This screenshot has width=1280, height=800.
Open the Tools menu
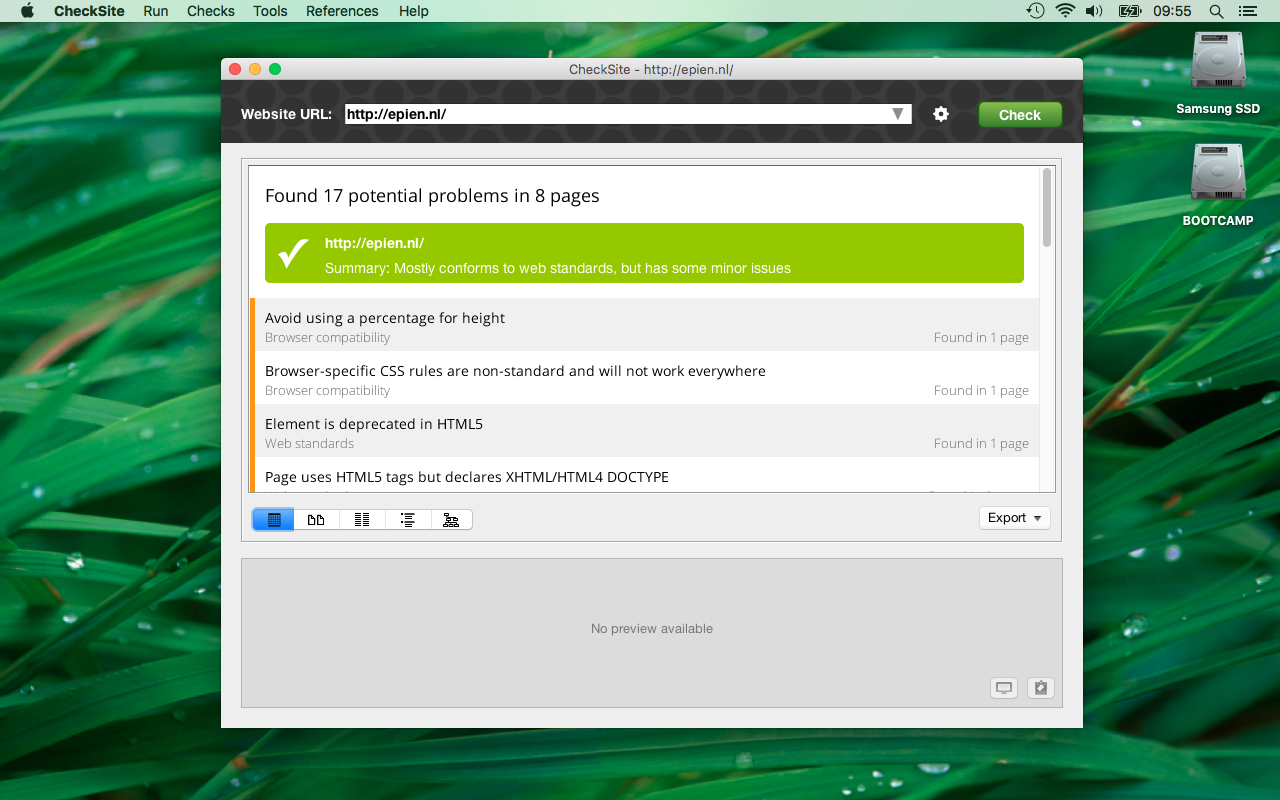[270, 11]
